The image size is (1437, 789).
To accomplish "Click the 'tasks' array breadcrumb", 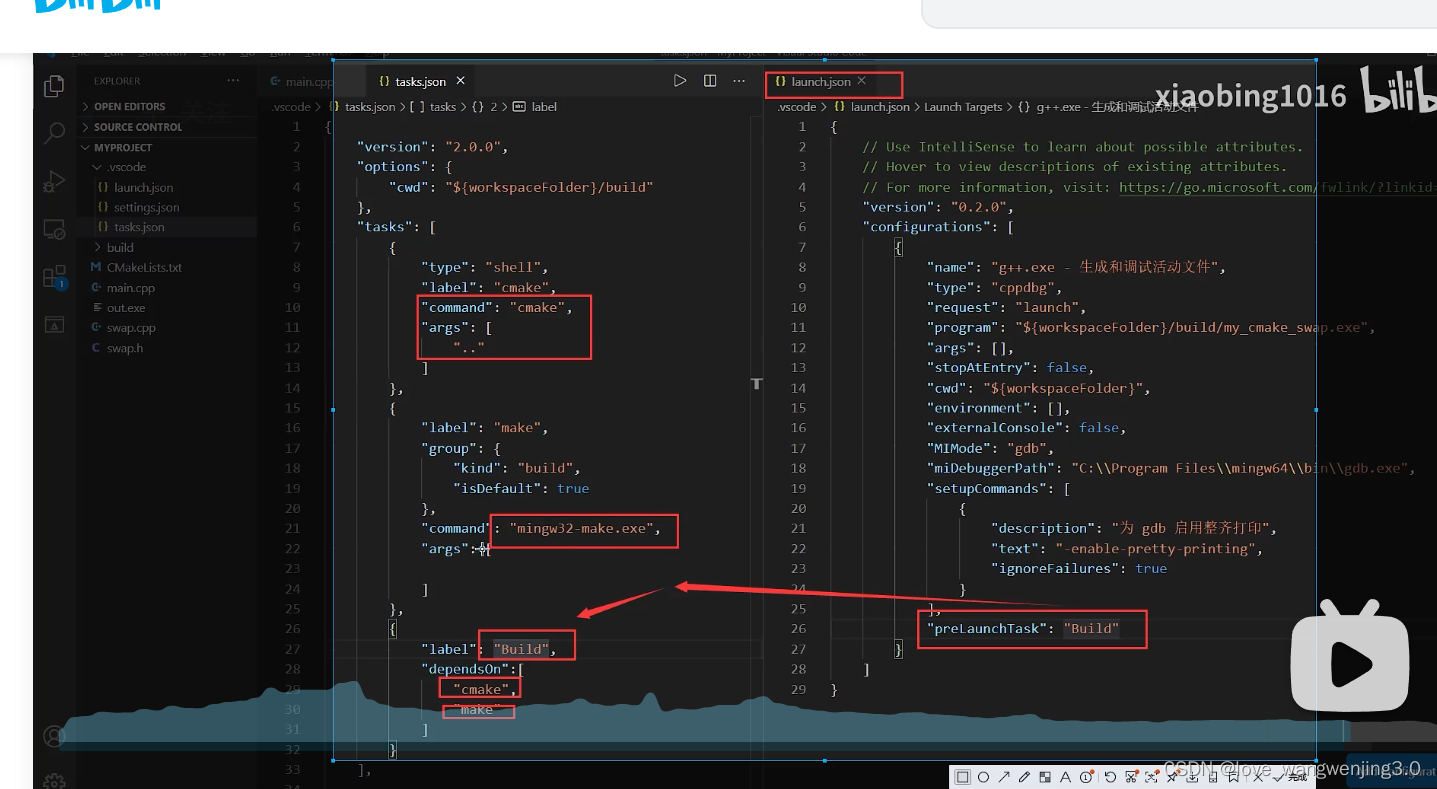I will 442,106.
